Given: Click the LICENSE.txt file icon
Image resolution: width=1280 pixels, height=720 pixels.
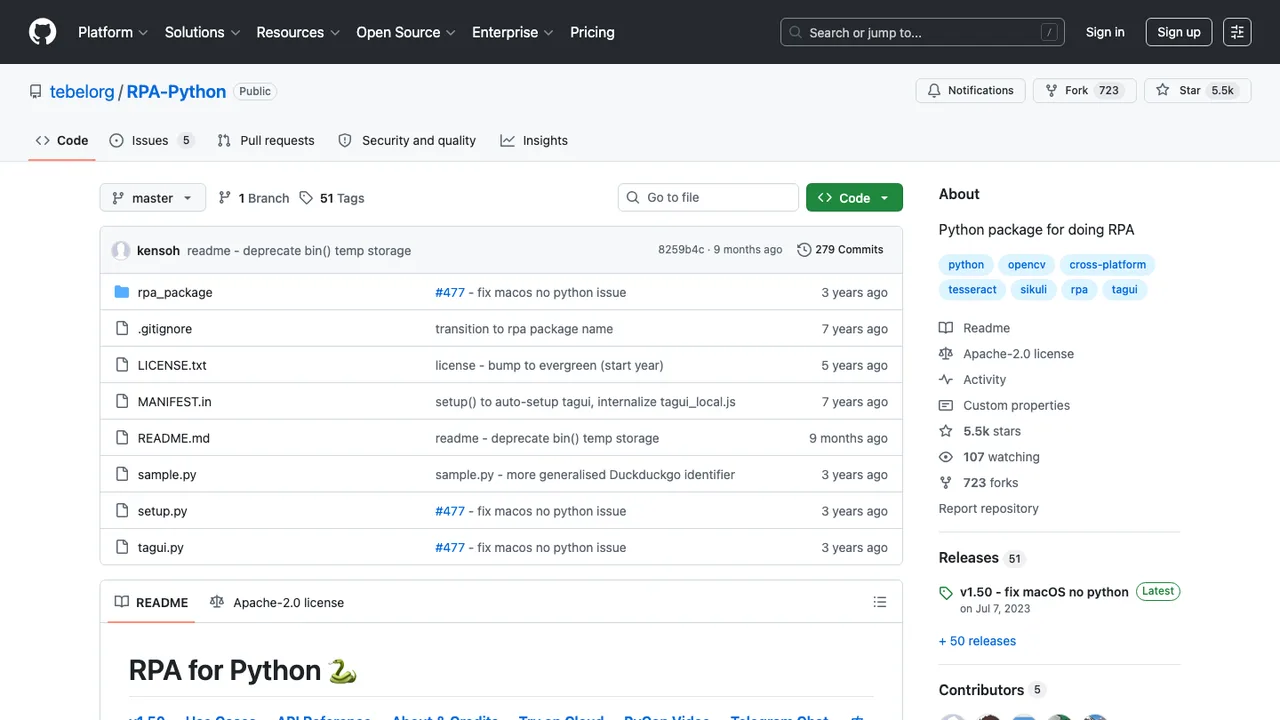Looking at the screenshot, I should (x=122, y=365).
